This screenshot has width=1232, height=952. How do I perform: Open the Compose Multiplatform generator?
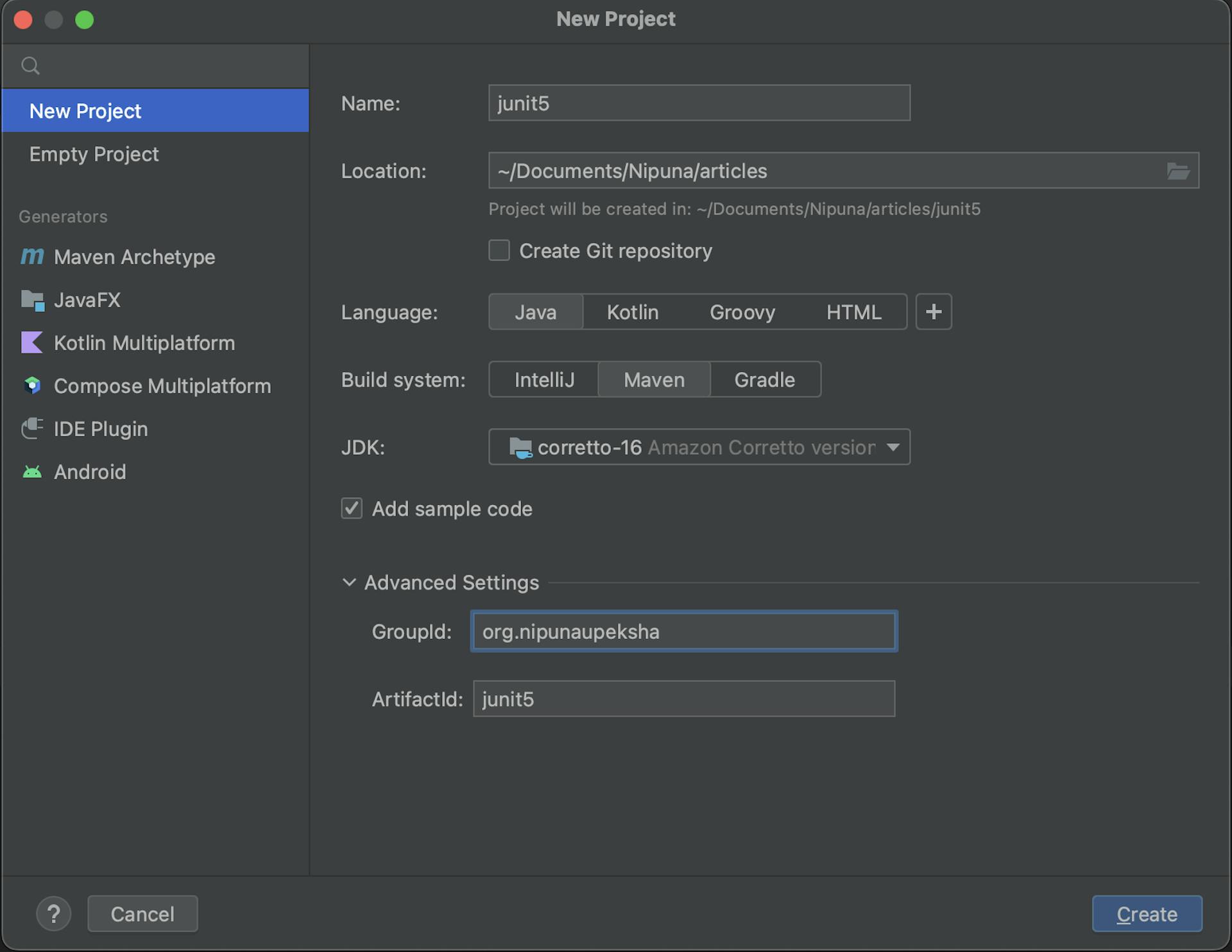point(162,386)
